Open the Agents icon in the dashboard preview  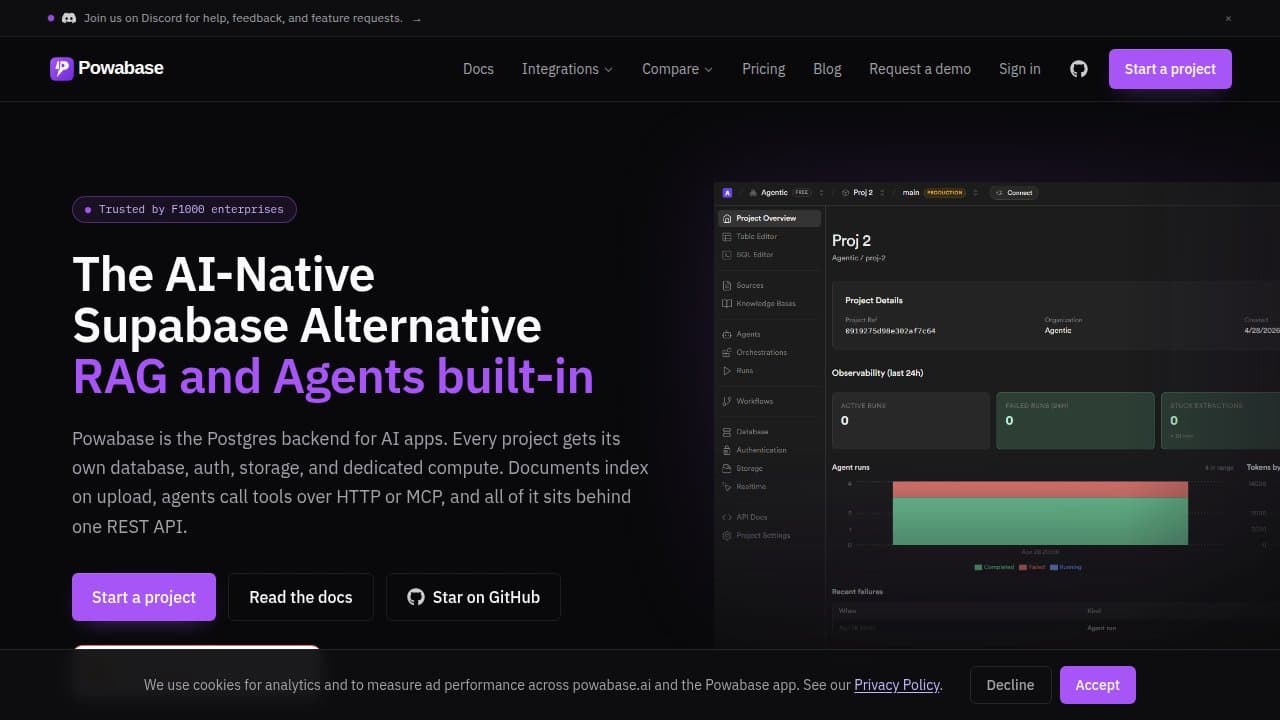coord(727,334)
